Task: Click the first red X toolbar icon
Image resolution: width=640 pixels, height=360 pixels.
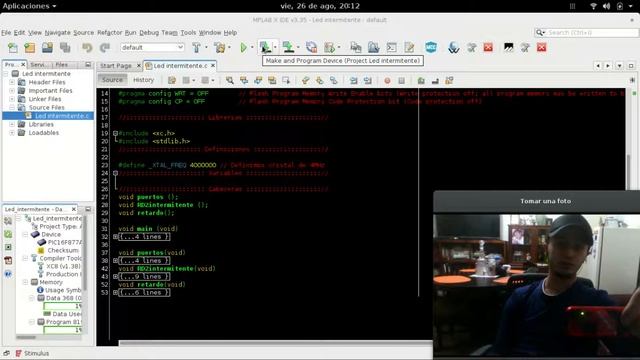Action: (x=488, y=47)
